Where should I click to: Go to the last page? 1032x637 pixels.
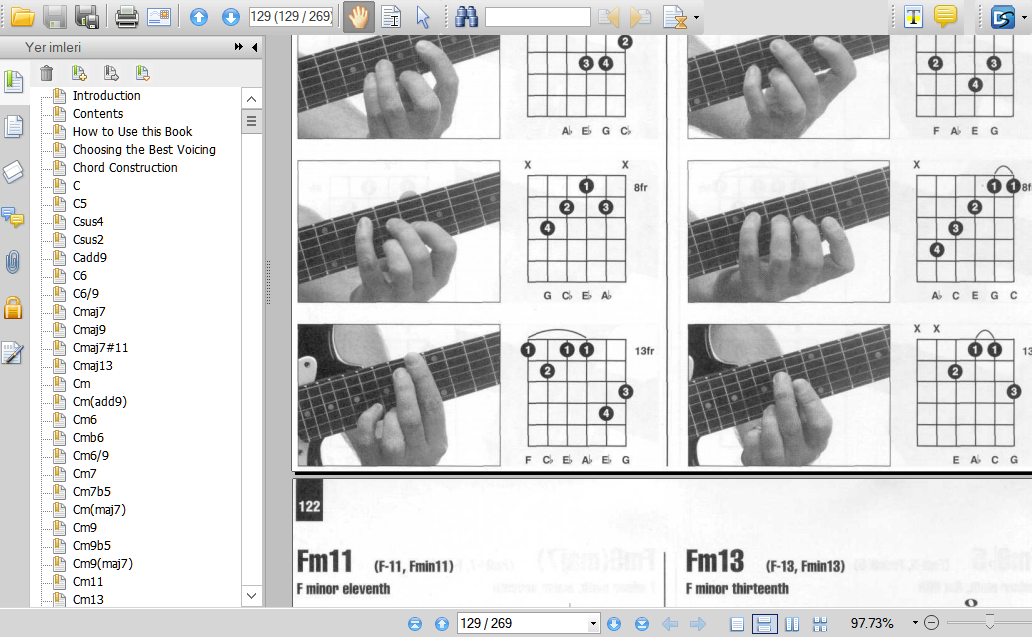pos(642,624)
